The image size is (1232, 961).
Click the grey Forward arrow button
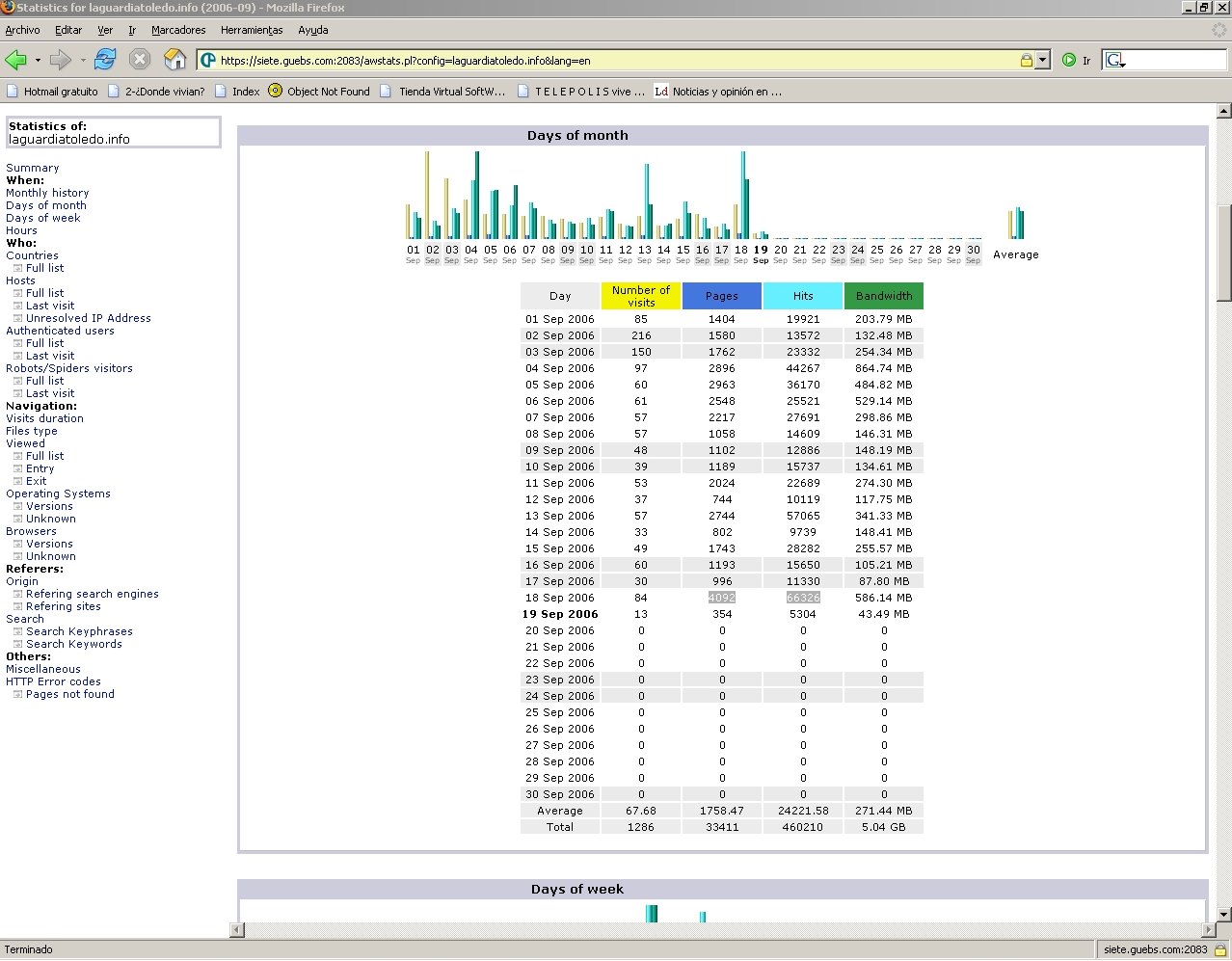coord(60,60)
